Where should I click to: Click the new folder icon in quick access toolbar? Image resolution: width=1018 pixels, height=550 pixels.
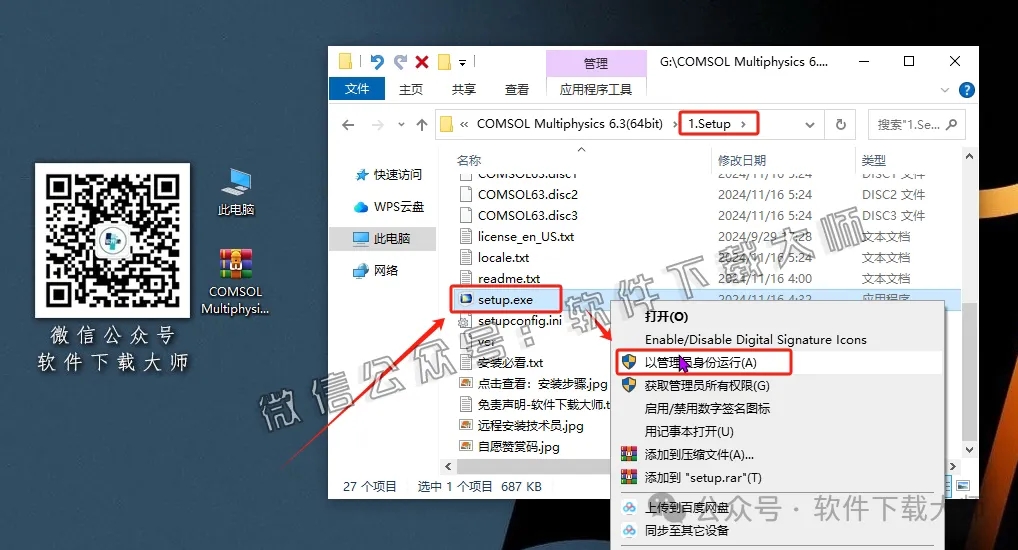pyautogui.click(x=445, y=62)
